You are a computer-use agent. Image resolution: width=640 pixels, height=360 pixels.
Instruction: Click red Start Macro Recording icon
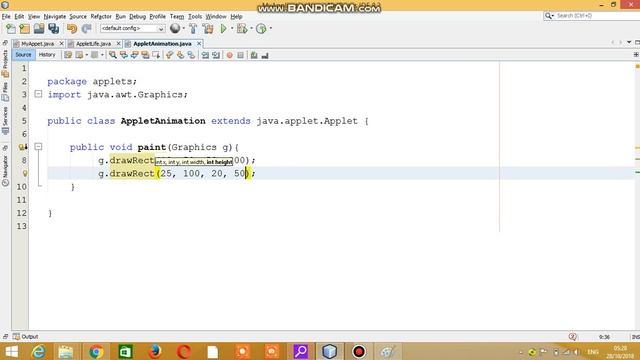pyautogui.click(x=229, y=55)
